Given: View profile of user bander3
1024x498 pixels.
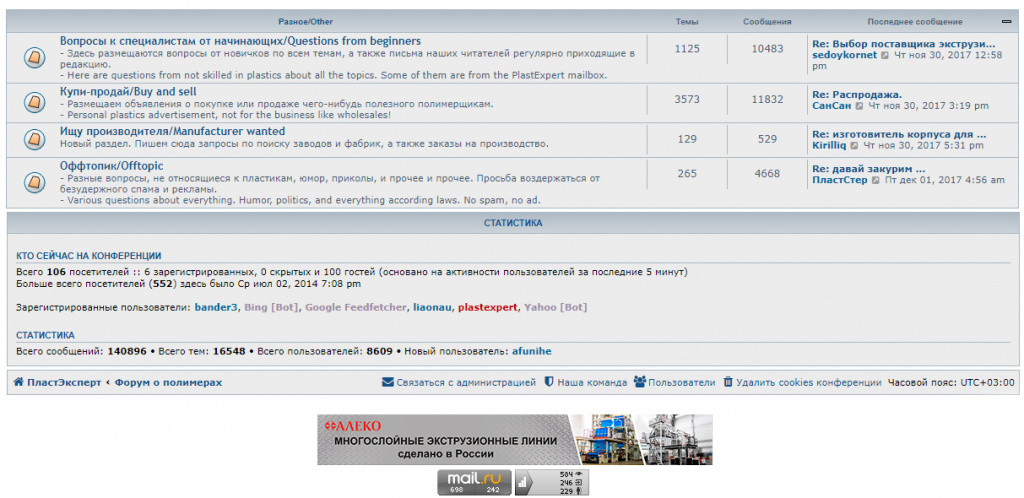Looking at the screenshot, I should (216, 307).
